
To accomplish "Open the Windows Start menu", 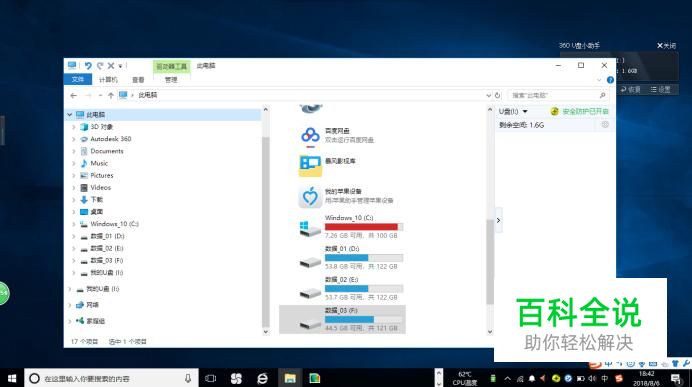I will pyautogui.click(x=12, y=378).
